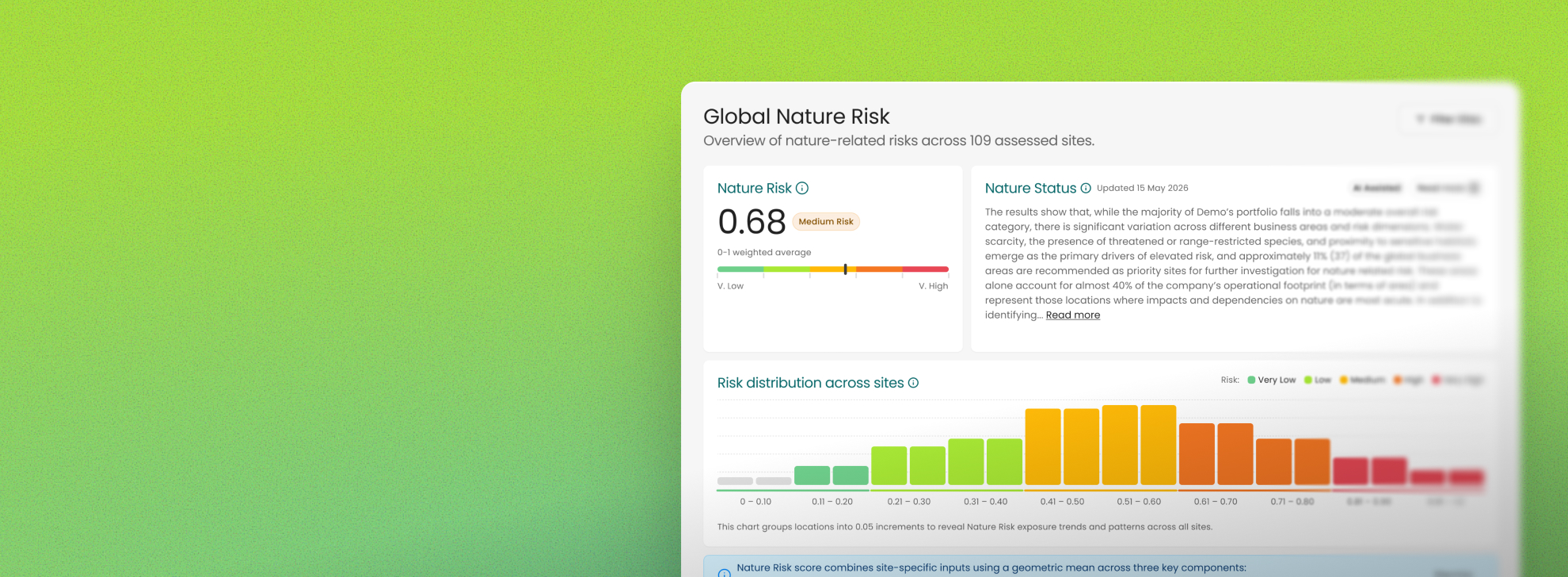Click the Updated 15 May 2026 text
Image resolution: width=1568 pixels, height=577 pixels.
(x=1142, y=188)
